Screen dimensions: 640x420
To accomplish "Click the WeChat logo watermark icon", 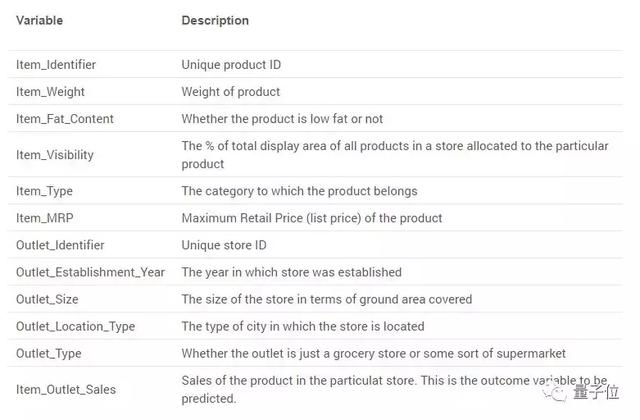I will (x=554, y=392).
